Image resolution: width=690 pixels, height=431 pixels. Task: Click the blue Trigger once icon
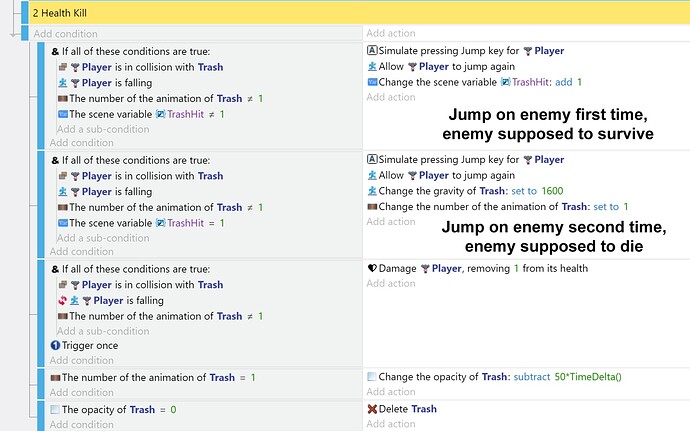coord(55,346)
